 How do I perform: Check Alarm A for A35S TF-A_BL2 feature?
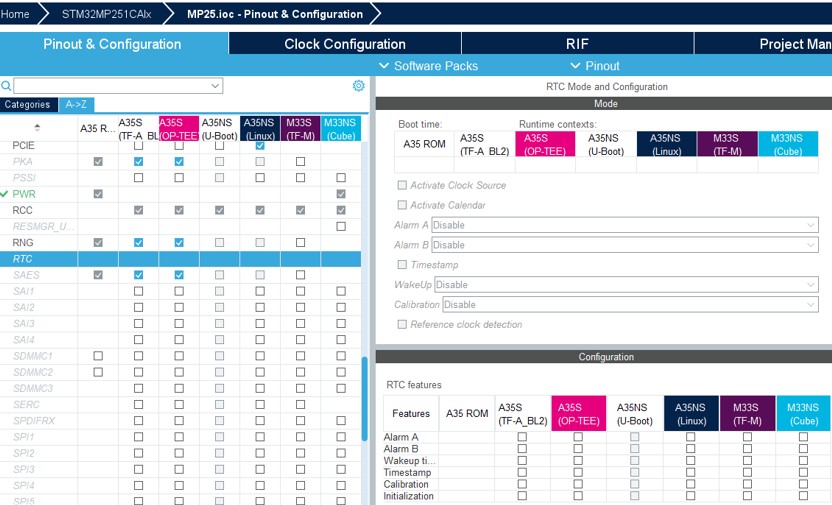click(x=522, y=437)
